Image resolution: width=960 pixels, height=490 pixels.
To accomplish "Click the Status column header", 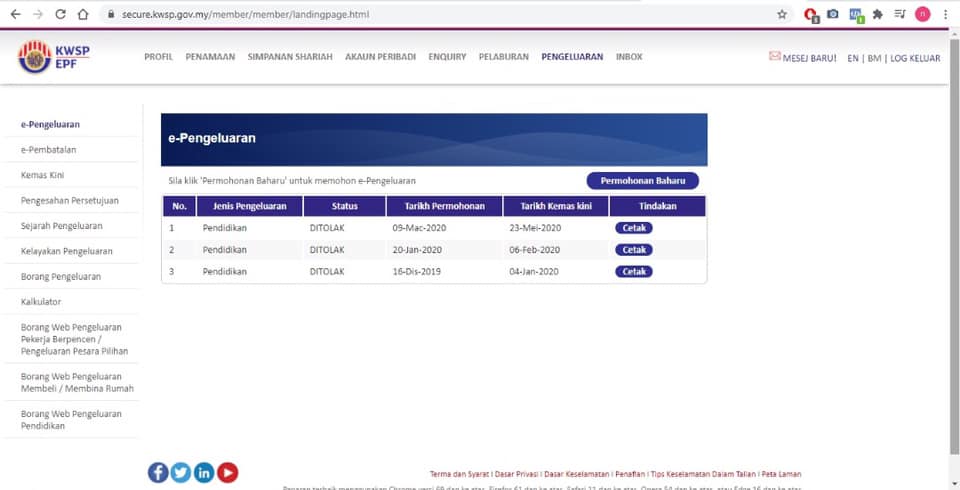I will point(345,206).
